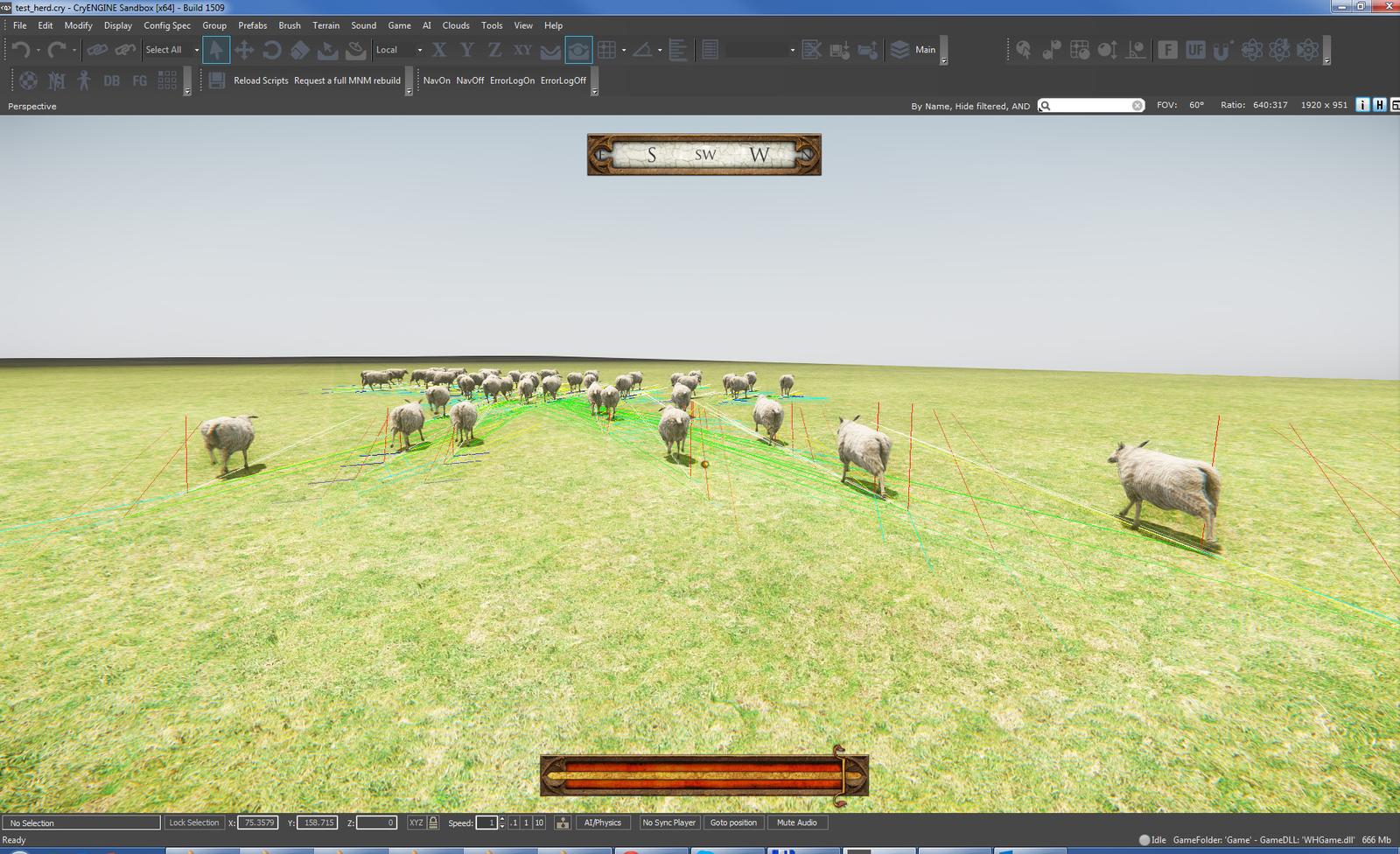The image size is (1400, 854).
Task: Open the Terrain menu
Action: click(325, 25)
